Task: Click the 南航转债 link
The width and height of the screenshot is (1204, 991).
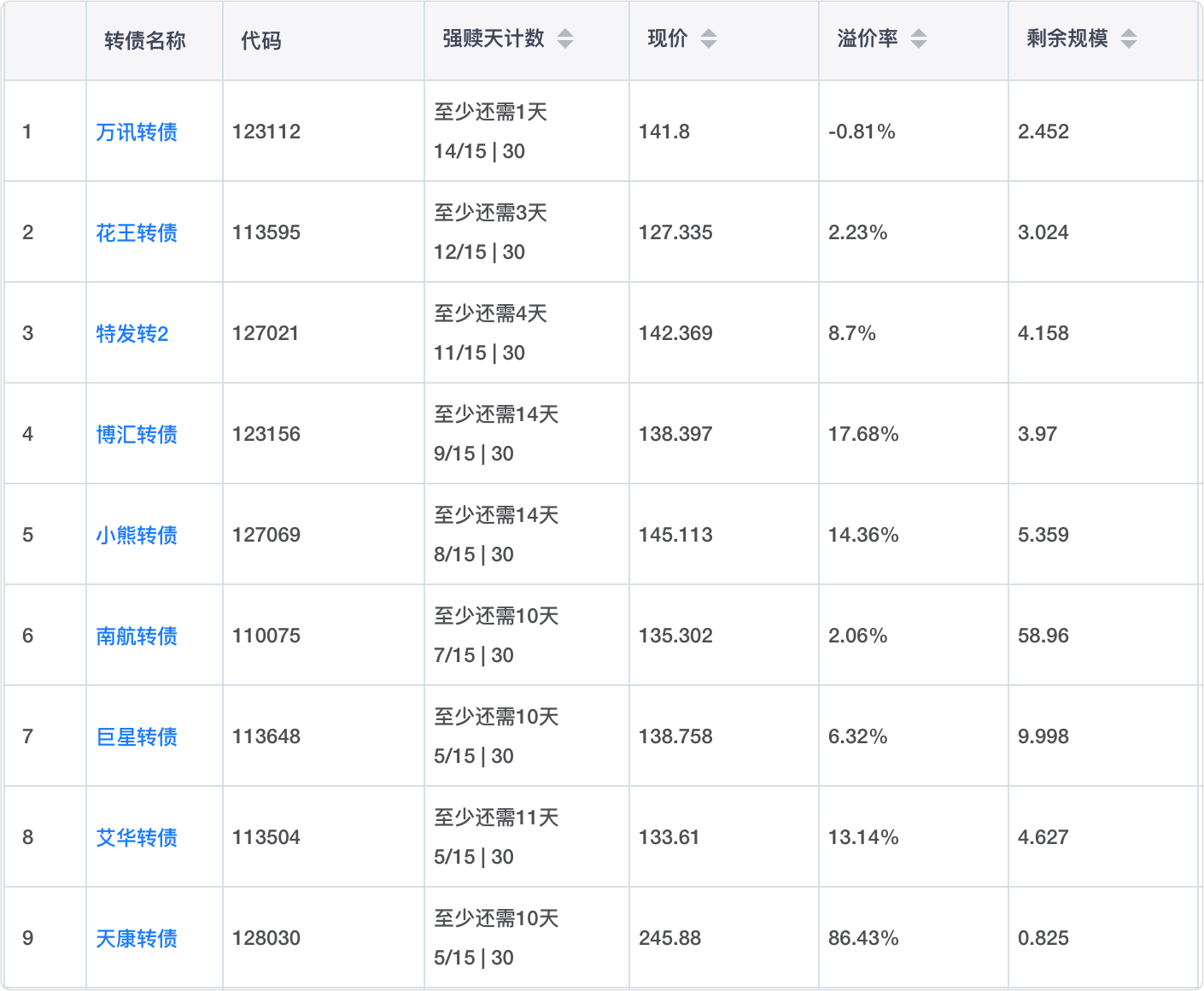Action: [137, 636]
